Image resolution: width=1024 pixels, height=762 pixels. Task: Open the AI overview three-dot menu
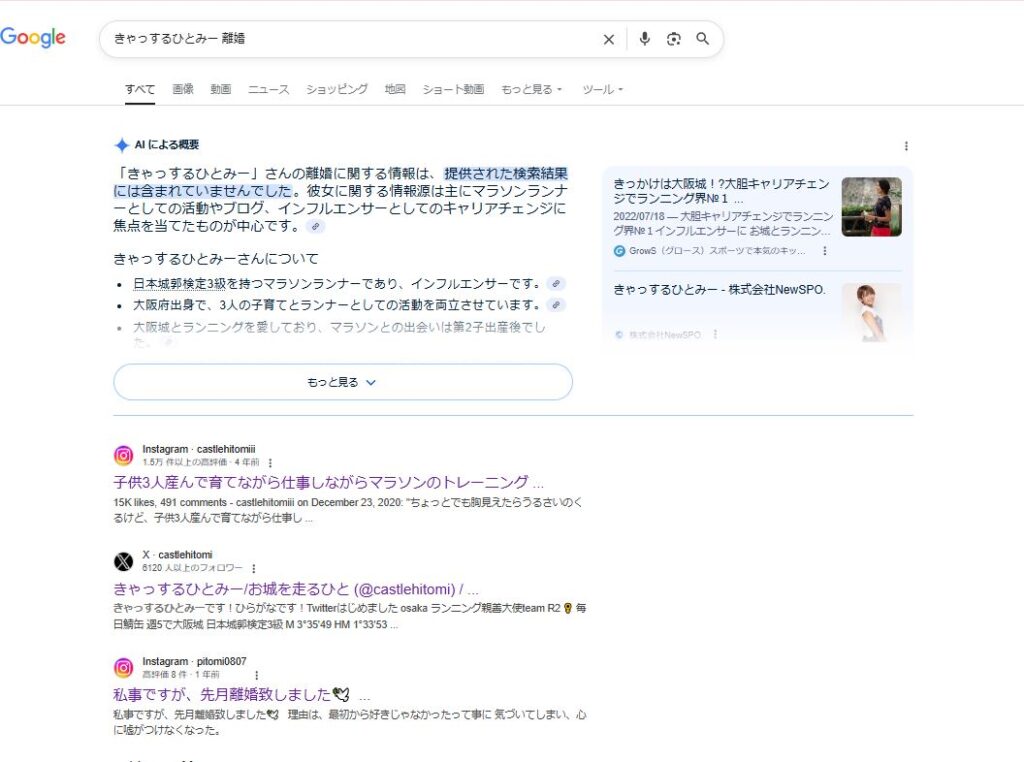click(x=906, y=146)
